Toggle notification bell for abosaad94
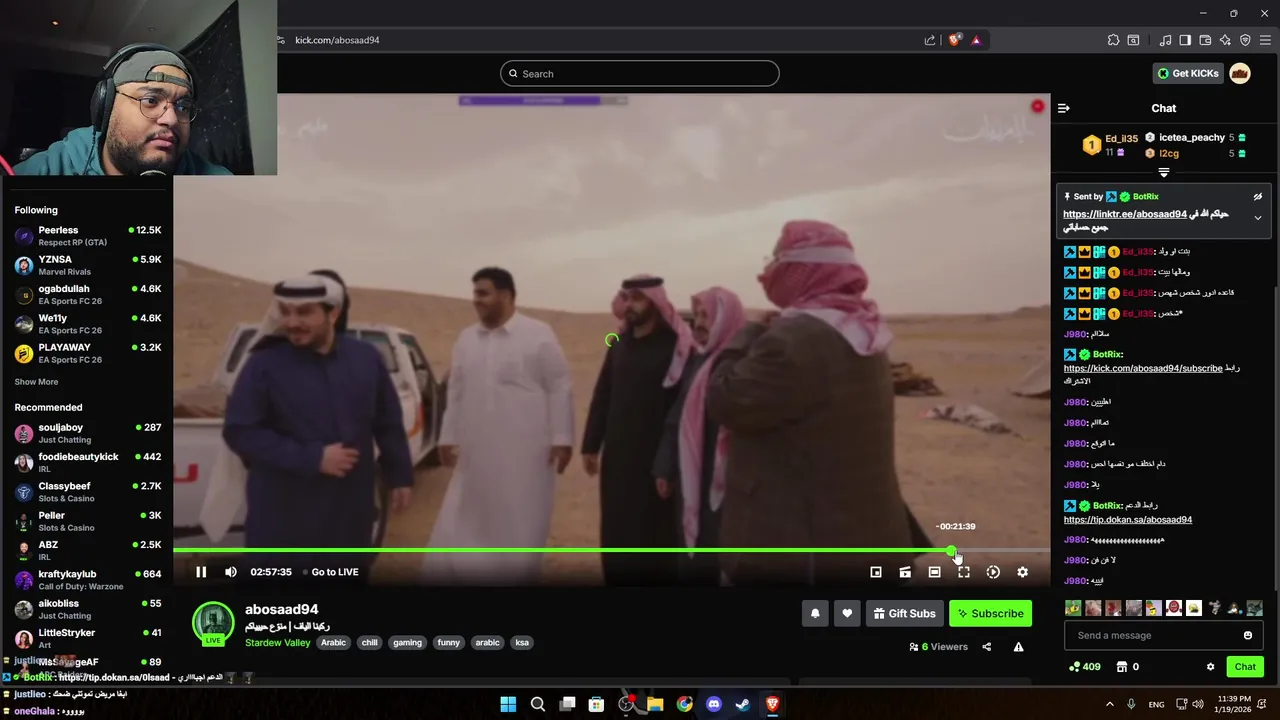 pyautogui.click(x=815, y=613)
